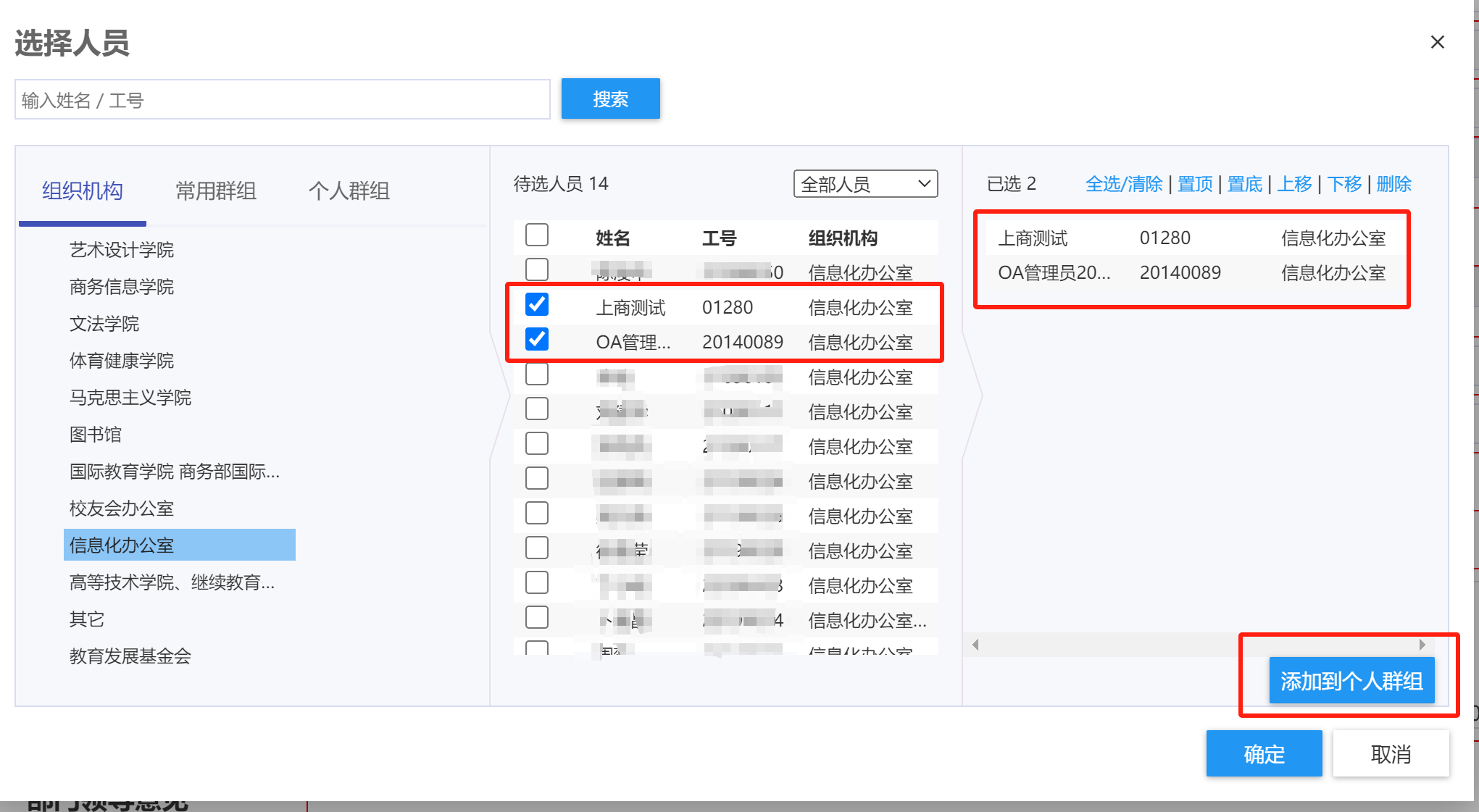The width and height of the screenshot is (1479, 812).
Task: Cancel with the 取消 button
Action: click(x=1390, y=754)
